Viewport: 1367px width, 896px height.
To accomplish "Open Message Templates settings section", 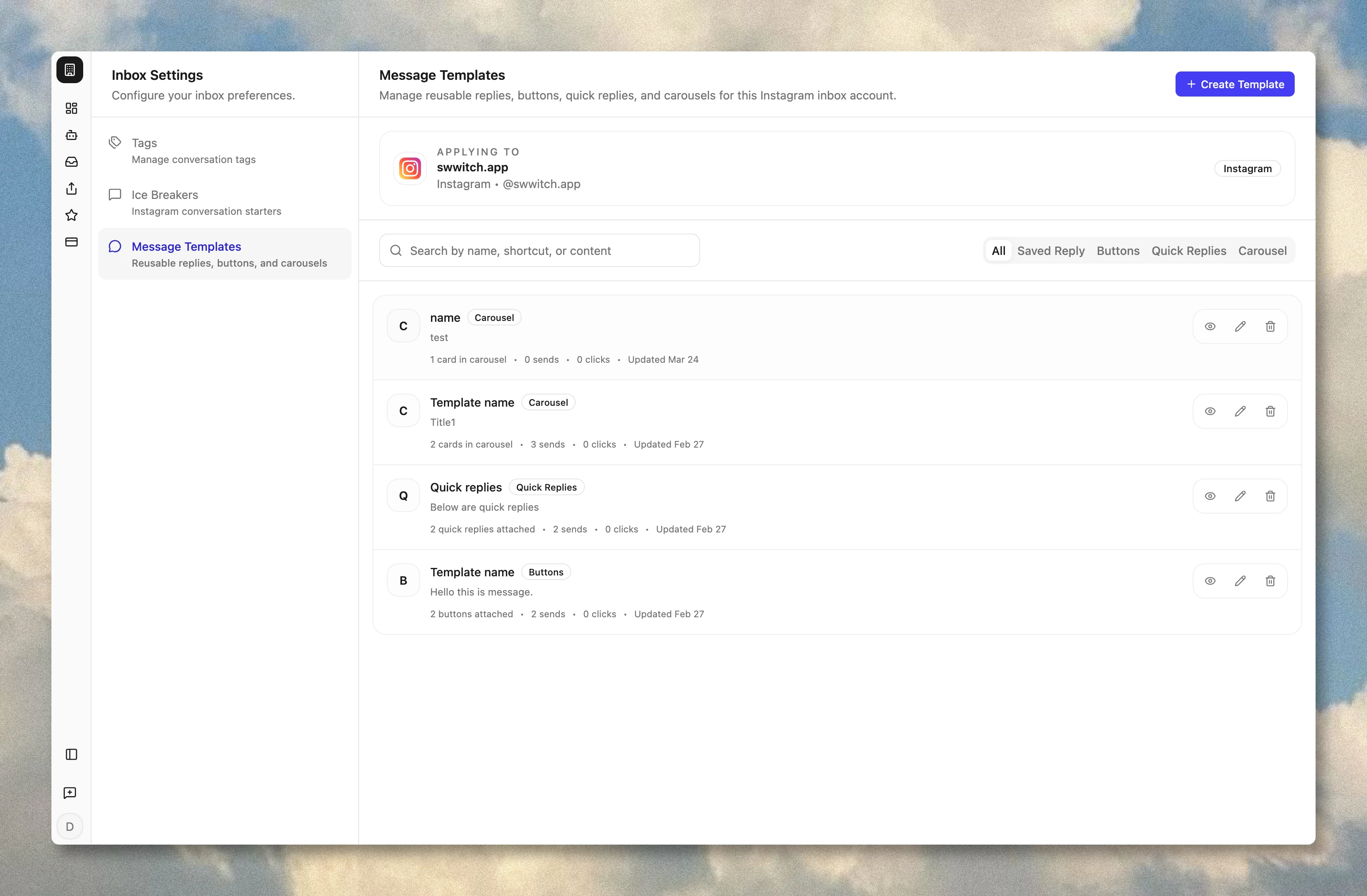I will click(186, 247).
